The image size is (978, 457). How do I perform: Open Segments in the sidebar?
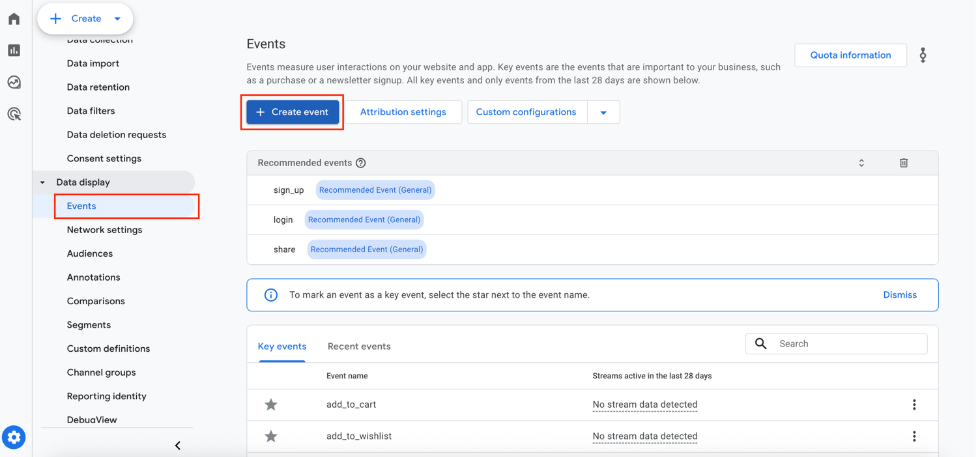[89, 325]
